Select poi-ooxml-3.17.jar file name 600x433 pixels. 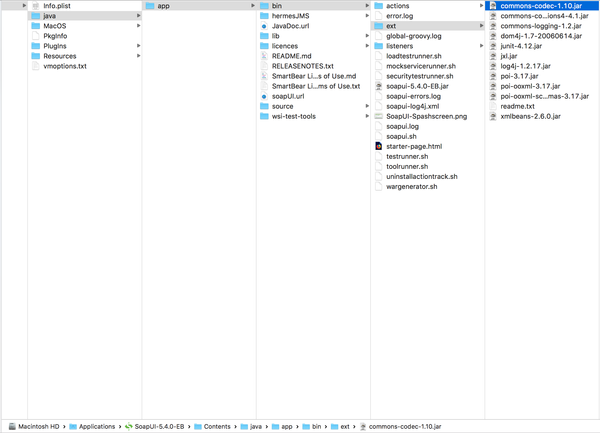click(530, 86)
